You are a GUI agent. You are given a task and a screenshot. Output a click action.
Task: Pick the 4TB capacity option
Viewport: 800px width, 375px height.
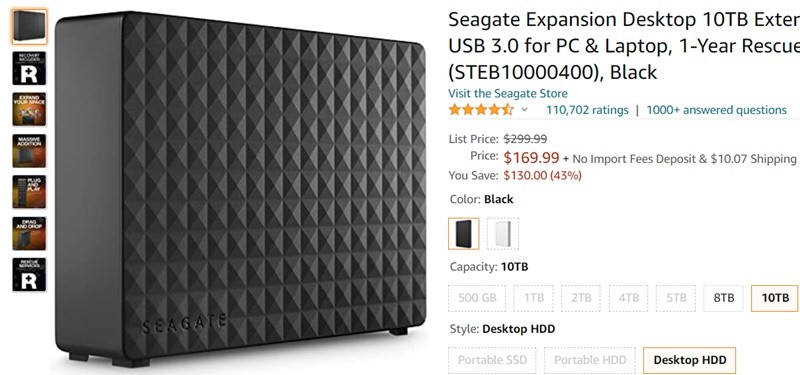pos(628,298)
